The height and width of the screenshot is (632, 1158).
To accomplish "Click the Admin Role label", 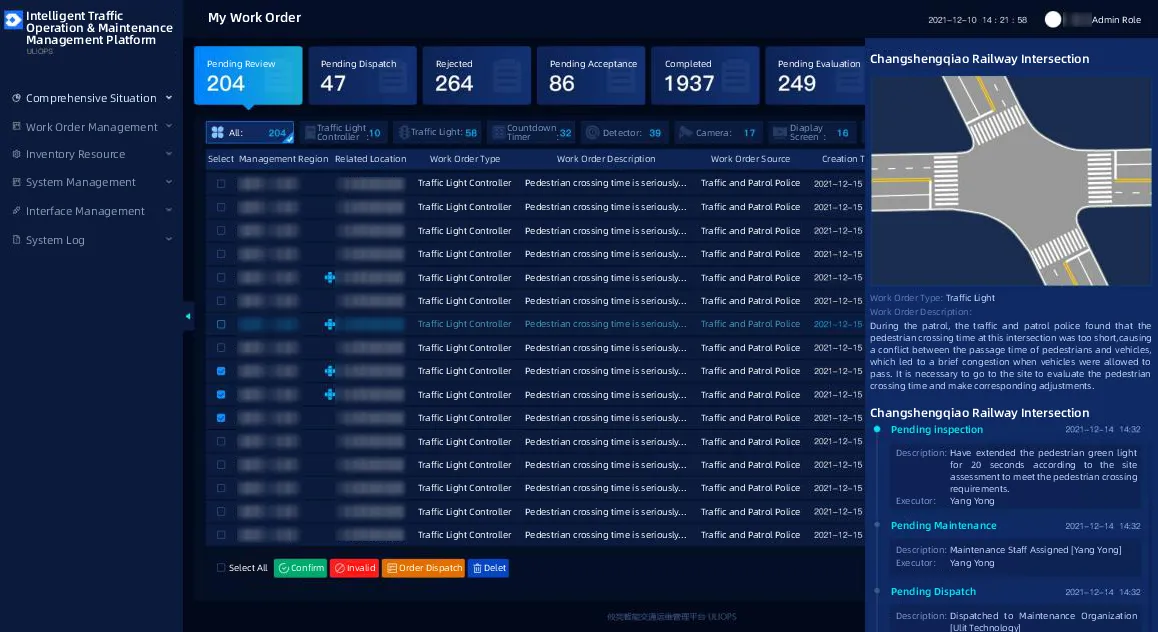I will click(1116, 20).
